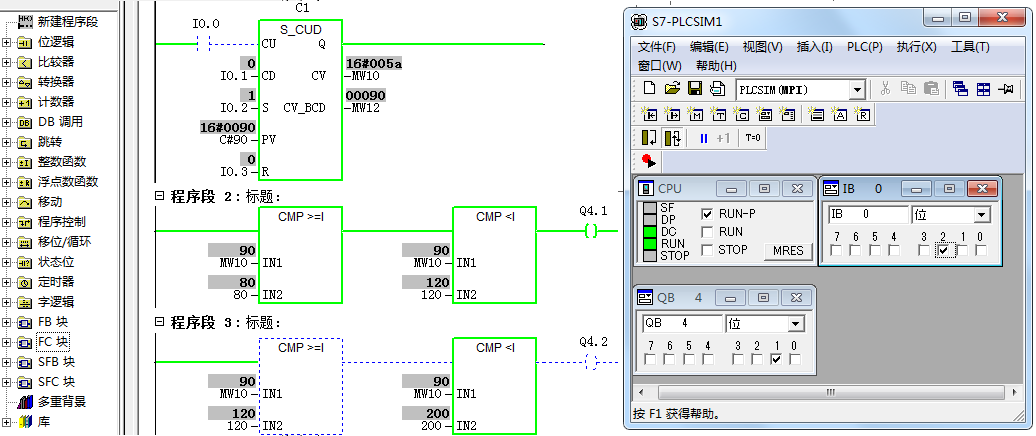Toggle bit 0 checkbox in IB 0

tap(980, 250)
